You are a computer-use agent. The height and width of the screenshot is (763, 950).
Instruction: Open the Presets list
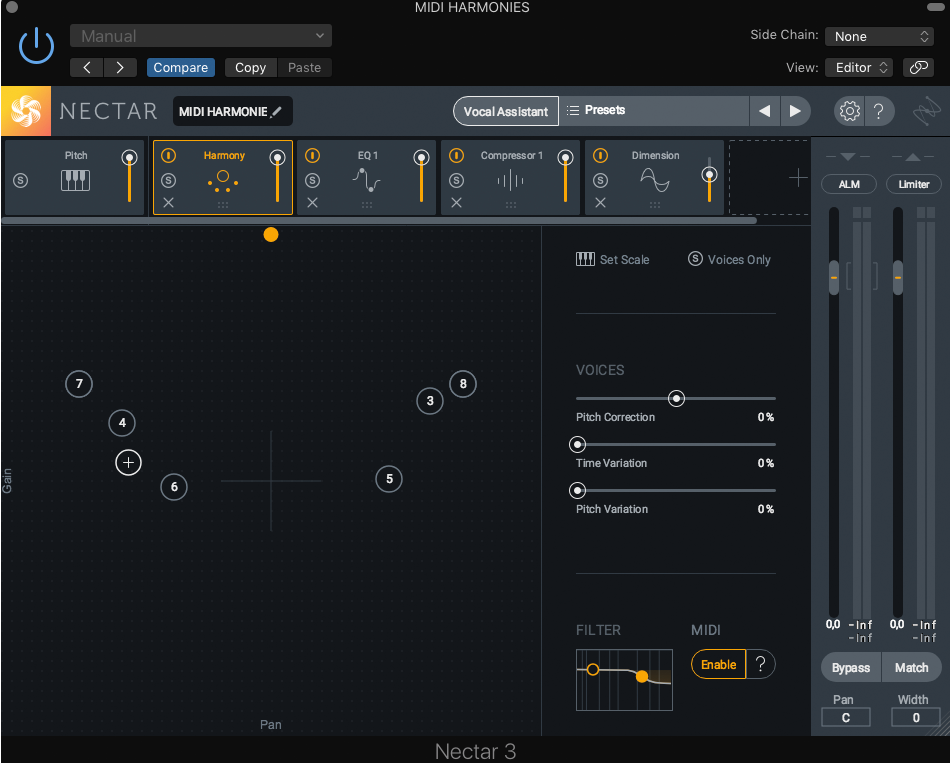tap(654, 110)
